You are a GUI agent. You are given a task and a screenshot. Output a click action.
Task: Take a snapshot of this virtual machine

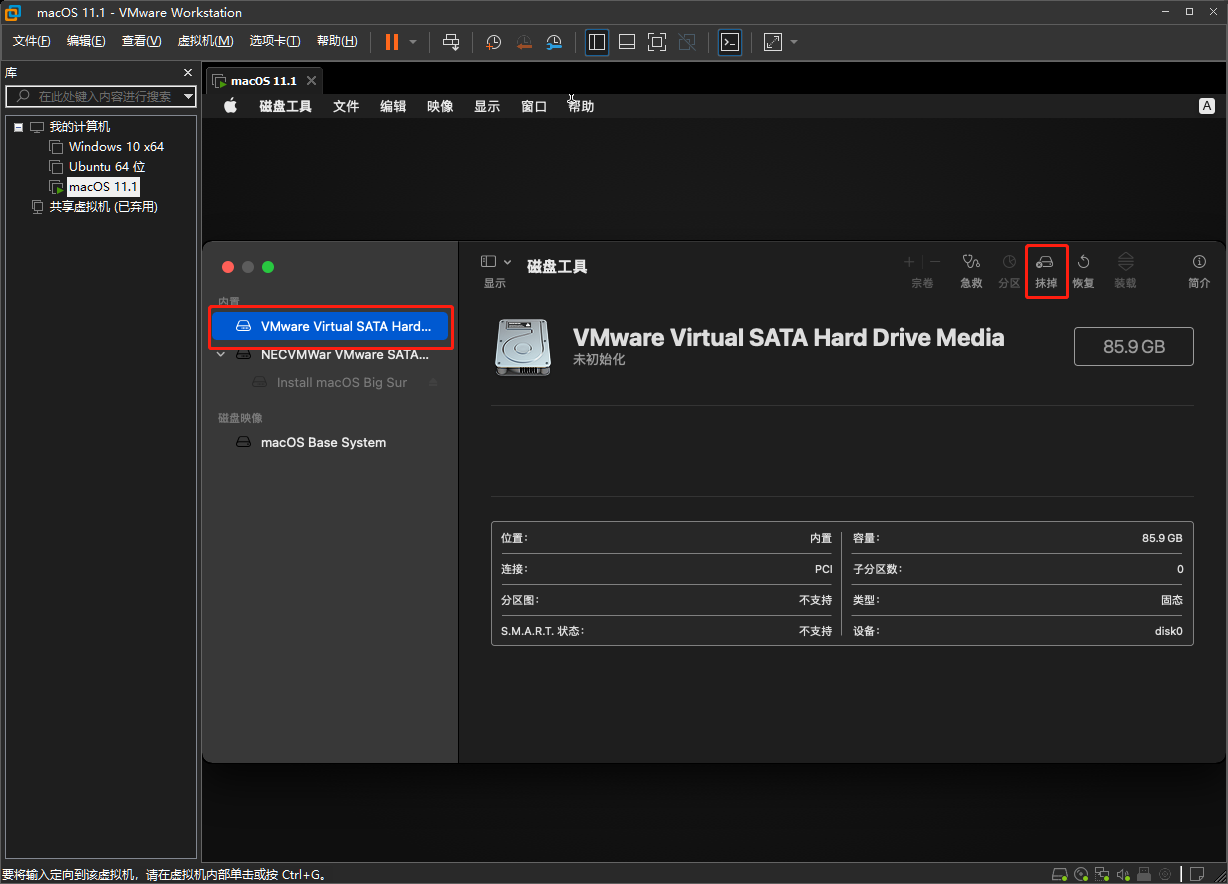493,42
